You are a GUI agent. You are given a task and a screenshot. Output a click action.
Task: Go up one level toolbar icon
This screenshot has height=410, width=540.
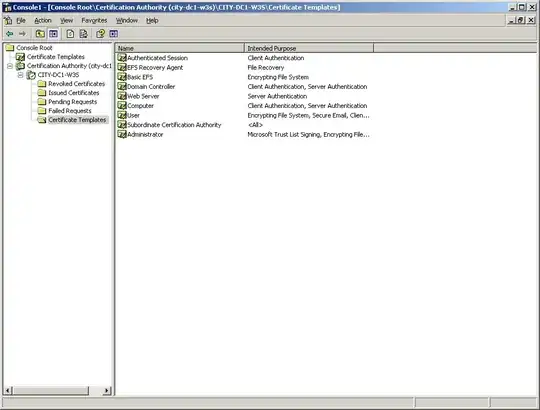coord(40,34)
